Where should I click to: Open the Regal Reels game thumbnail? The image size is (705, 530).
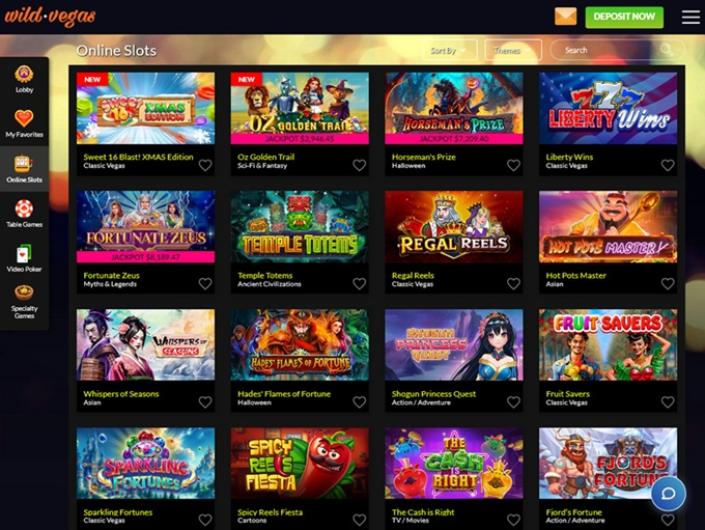coord(454,227)
